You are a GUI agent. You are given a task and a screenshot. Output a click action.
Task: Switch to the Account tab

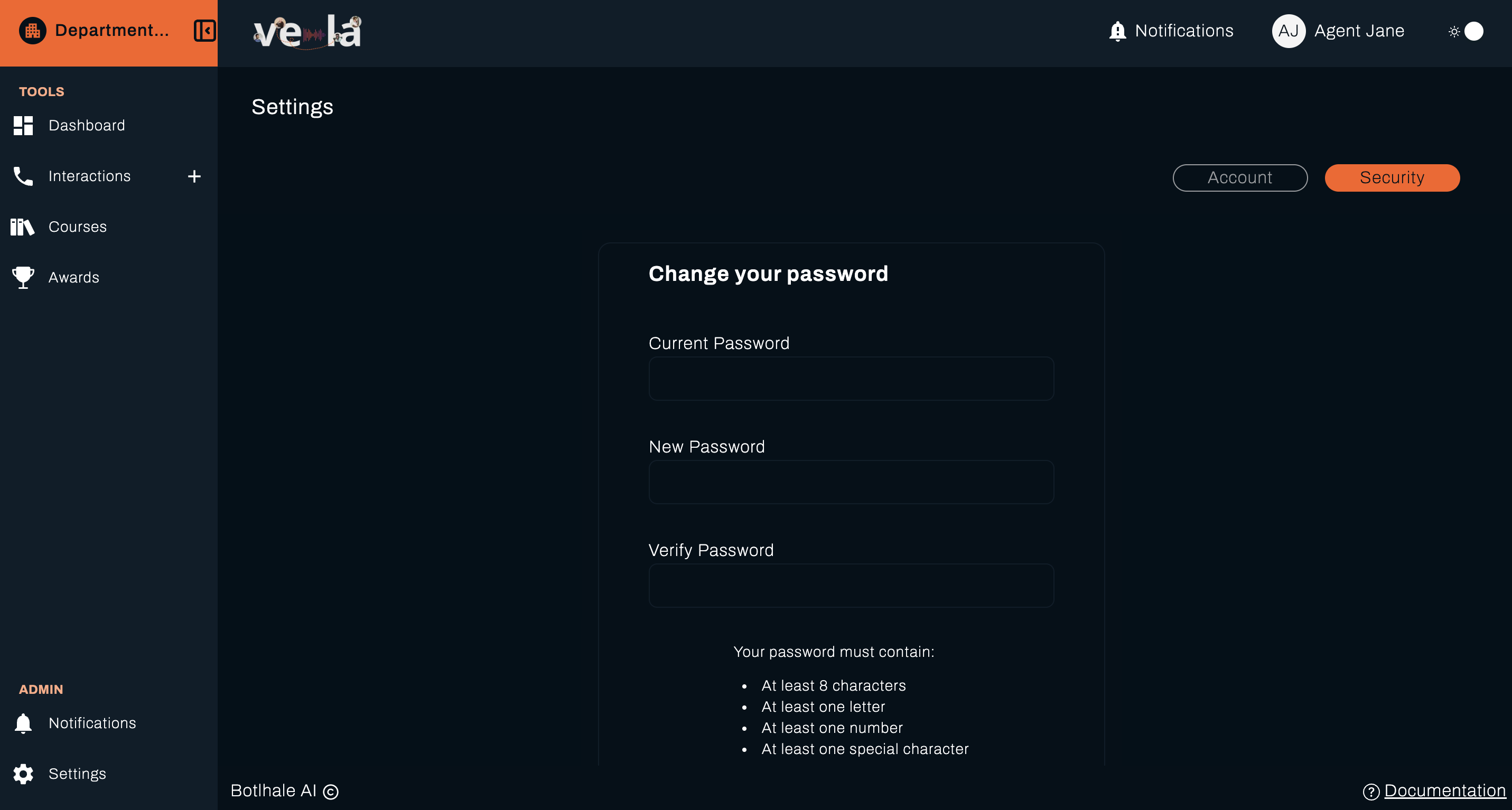point(1239,178)
